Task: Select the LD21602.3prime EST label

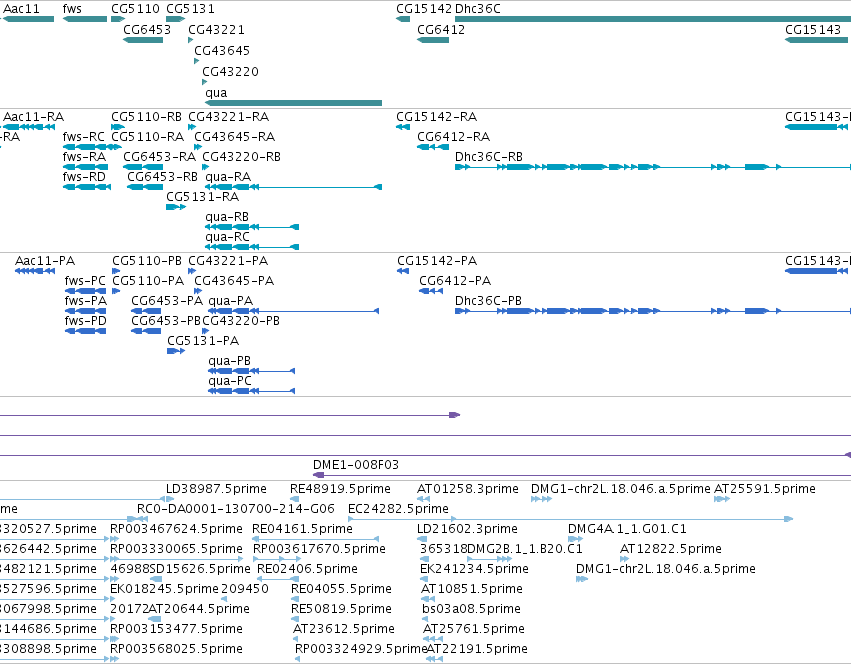Action: (467, 529)
